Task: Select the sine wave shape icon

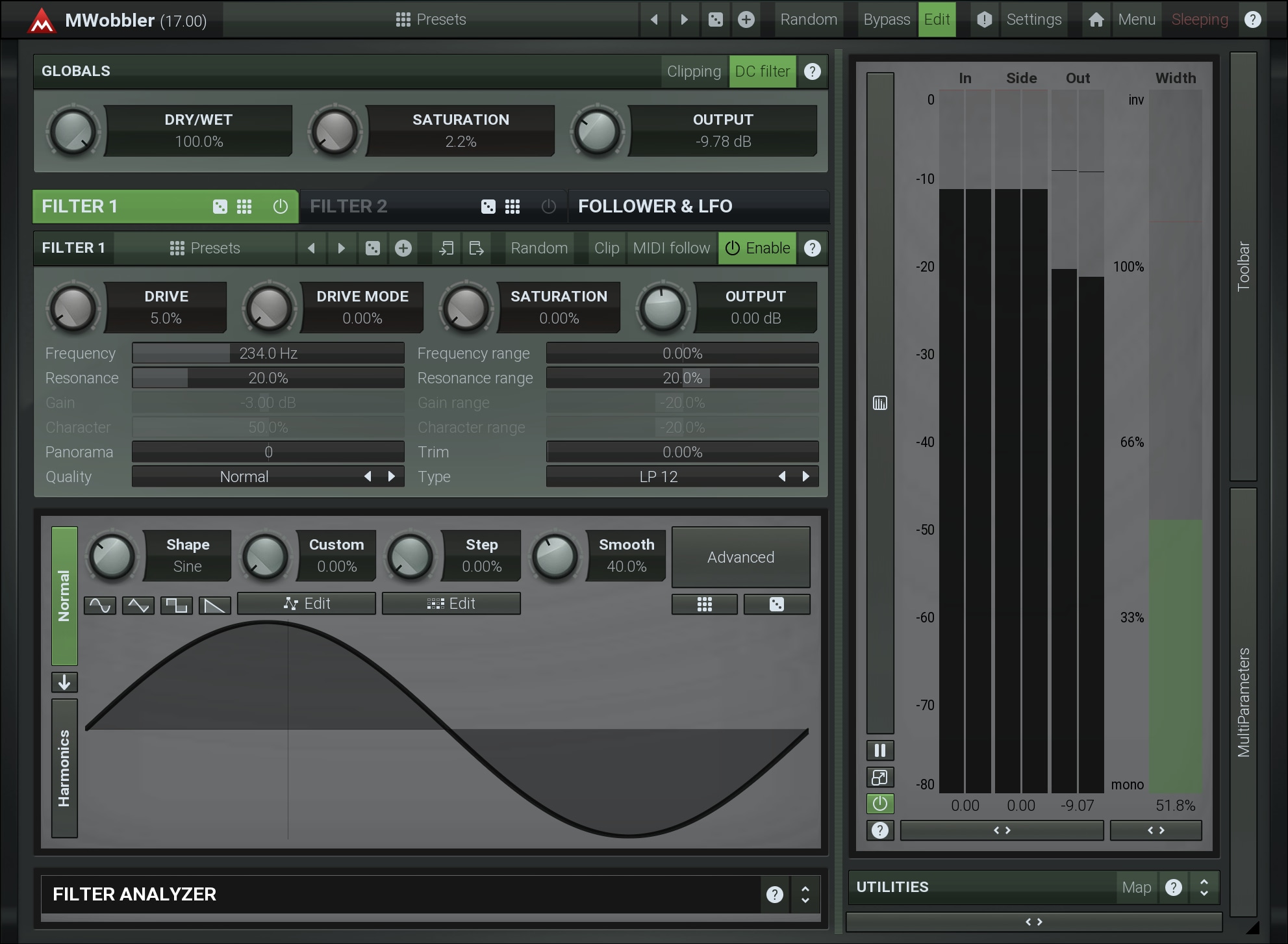Action: click(x=100, y=606)
